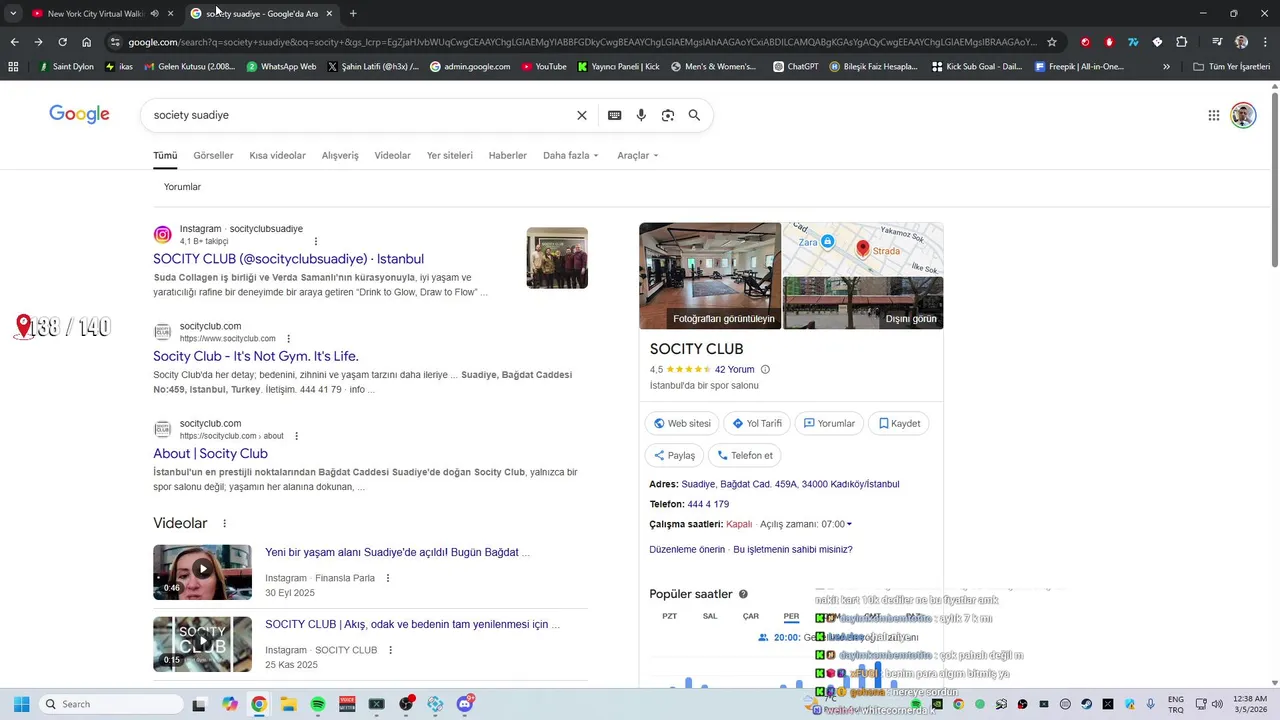Select PZT day in popular times
Image resolution: width=1280 pixels, height=720 pixels.
[x=670, y=616]
